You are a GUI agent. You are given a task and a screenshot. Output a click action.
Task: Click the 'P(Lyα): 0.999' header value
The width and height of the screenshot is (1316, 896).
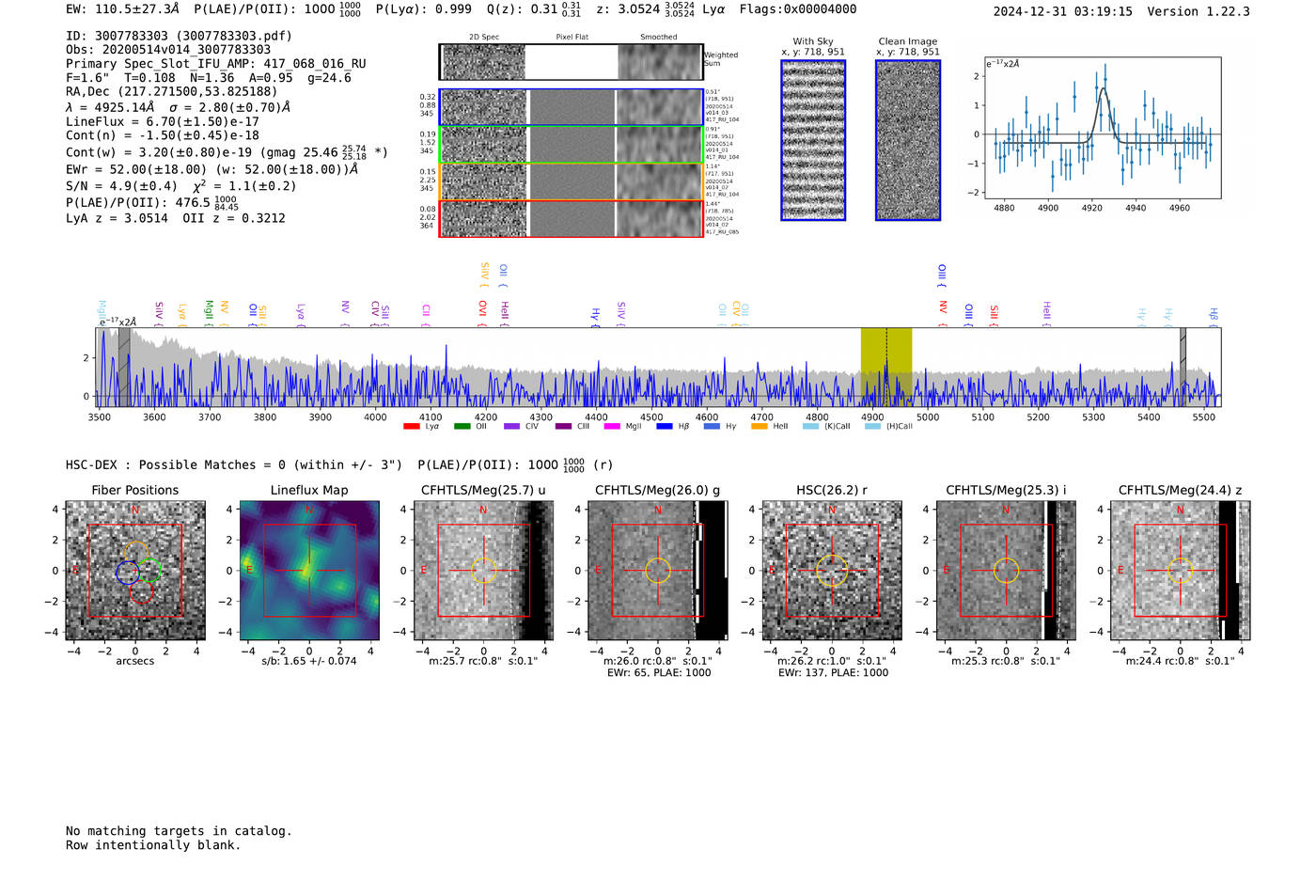click(423, 9)
